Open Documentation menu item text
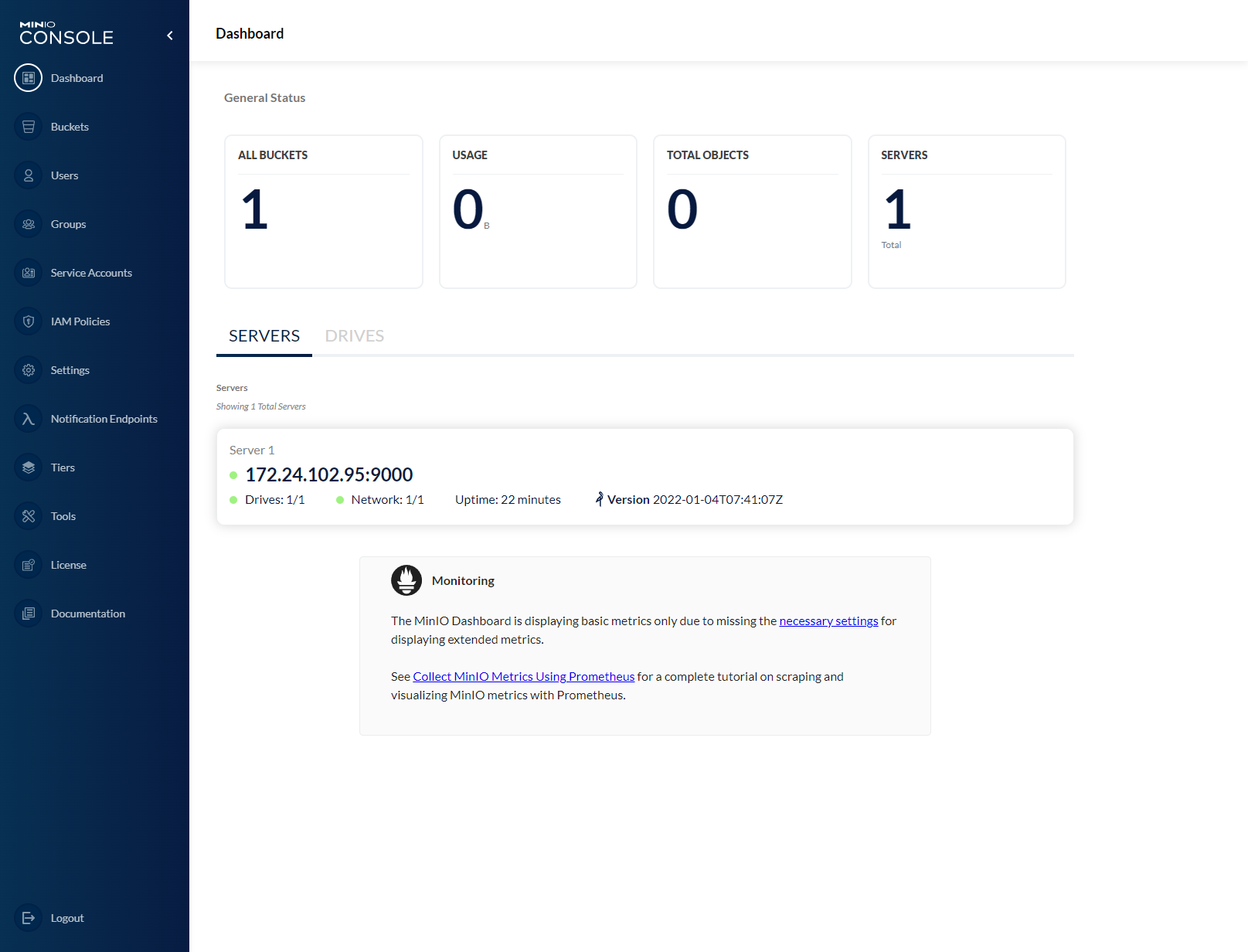 point(88,614)
